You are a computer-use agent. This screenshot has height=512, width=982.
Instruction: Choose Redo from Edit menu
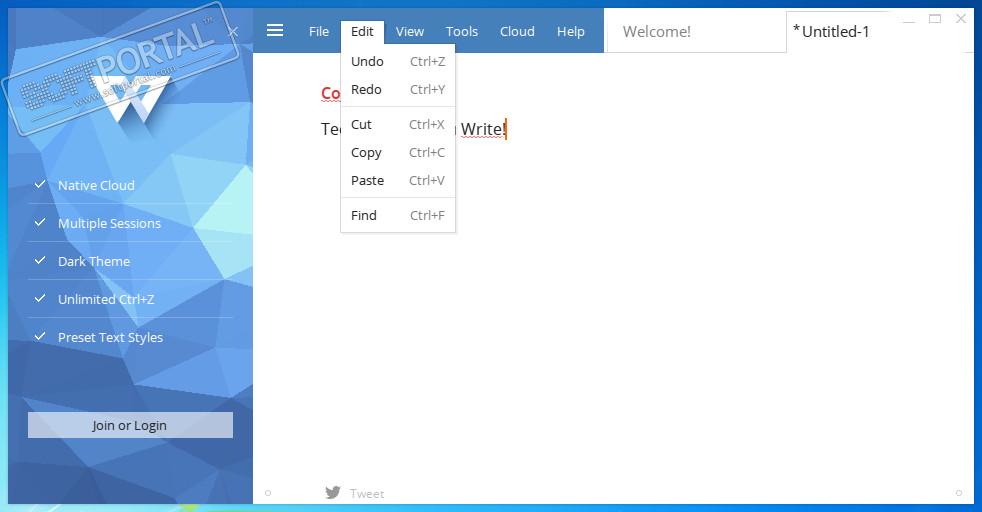tap(398, 90)
